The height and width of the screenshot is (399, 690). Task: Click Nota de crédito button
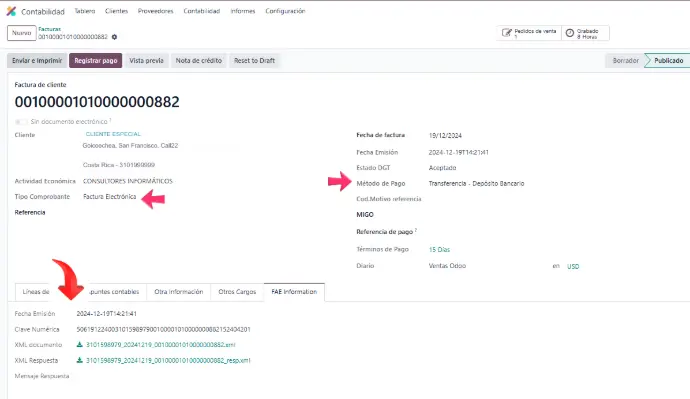pyautogui.click(x=199, y=61)
